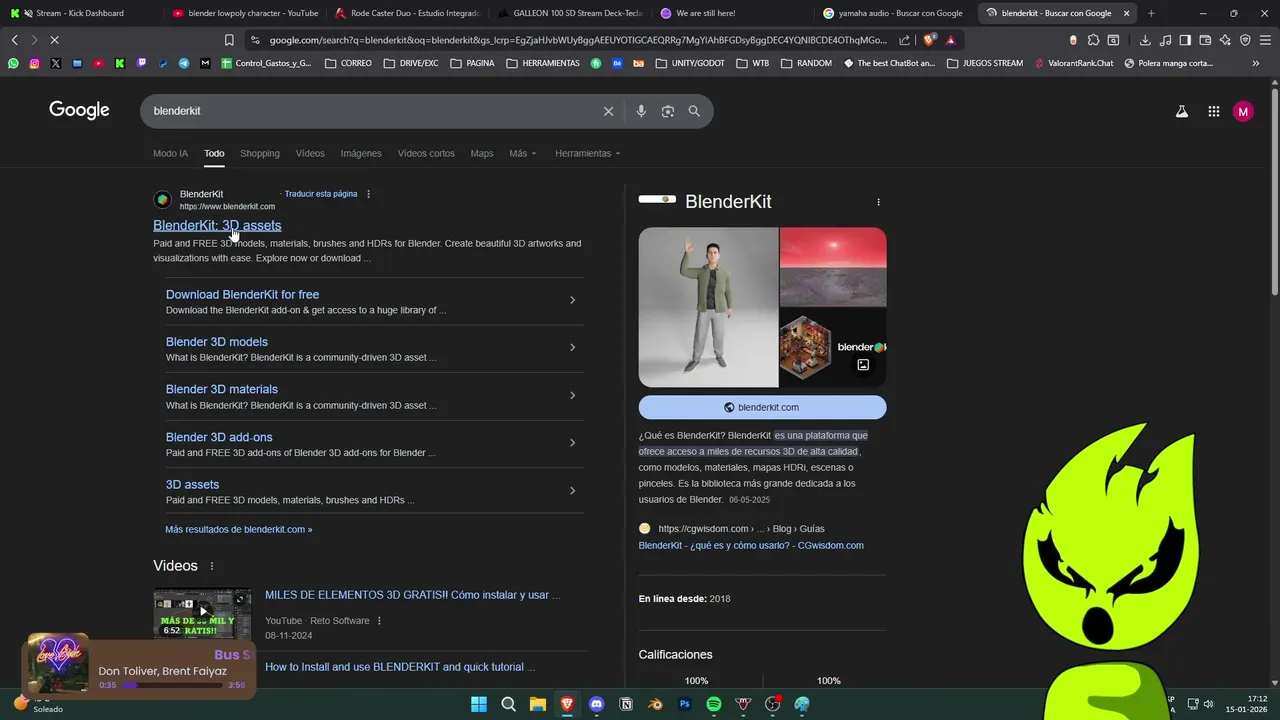Viewport: 1280px width, 720px height.
Task: Open the Twitch bookmark icon
Action: pyautogui.click(x=141, y=63)
